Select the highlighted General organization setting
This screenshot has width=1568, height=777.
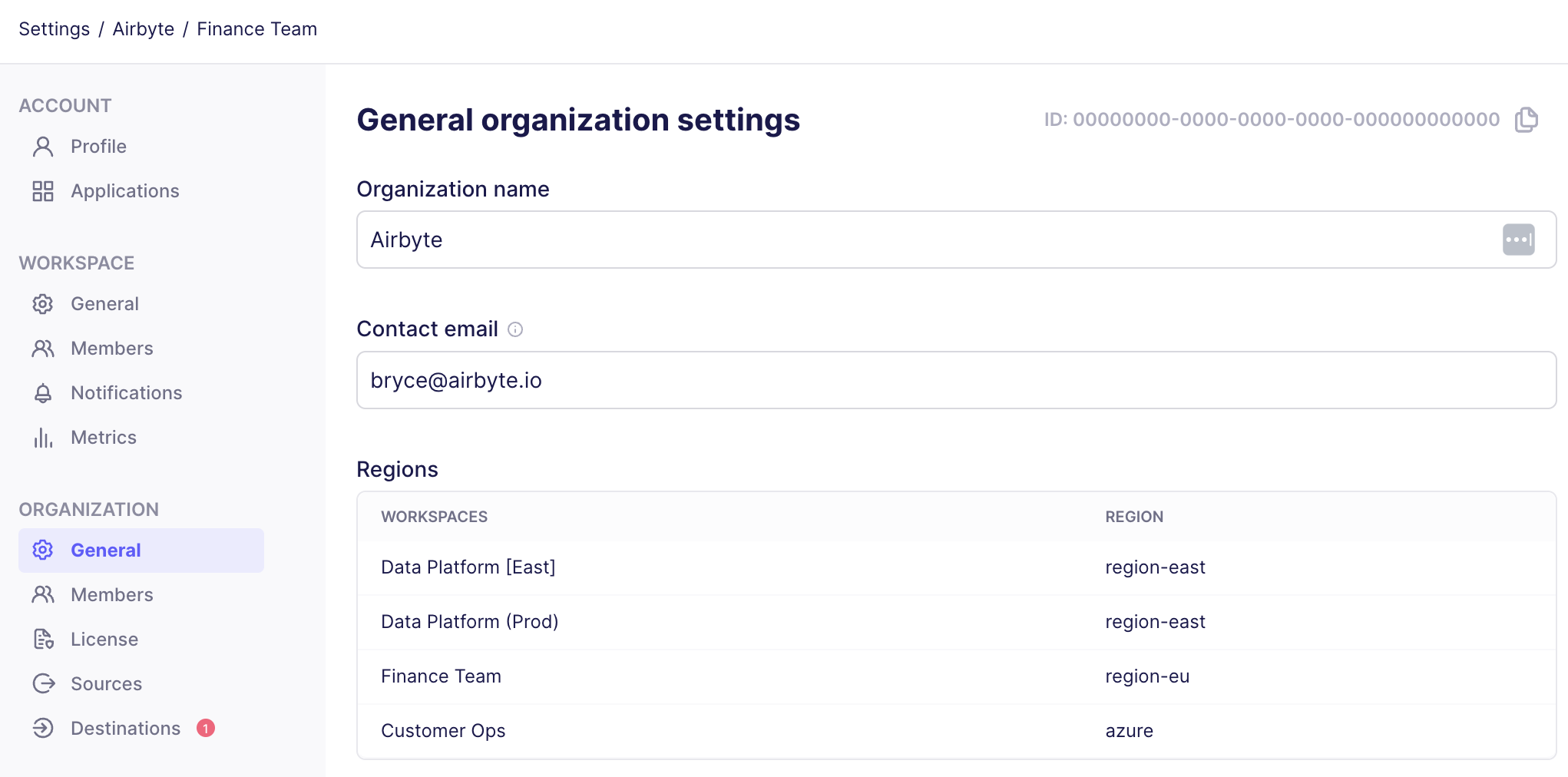click(105, 550)
